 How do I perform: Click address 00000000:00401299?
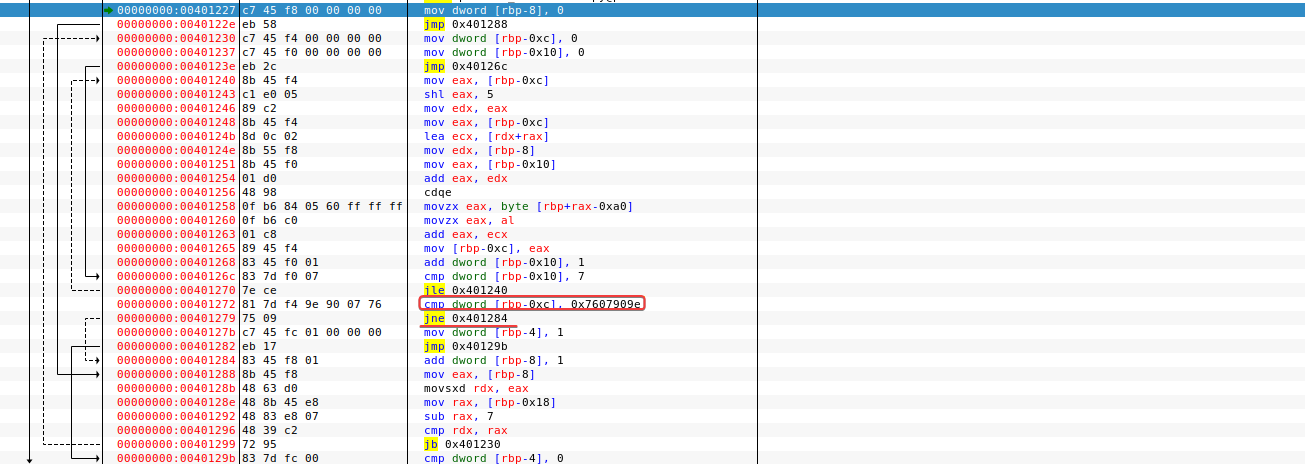(177, 444)
